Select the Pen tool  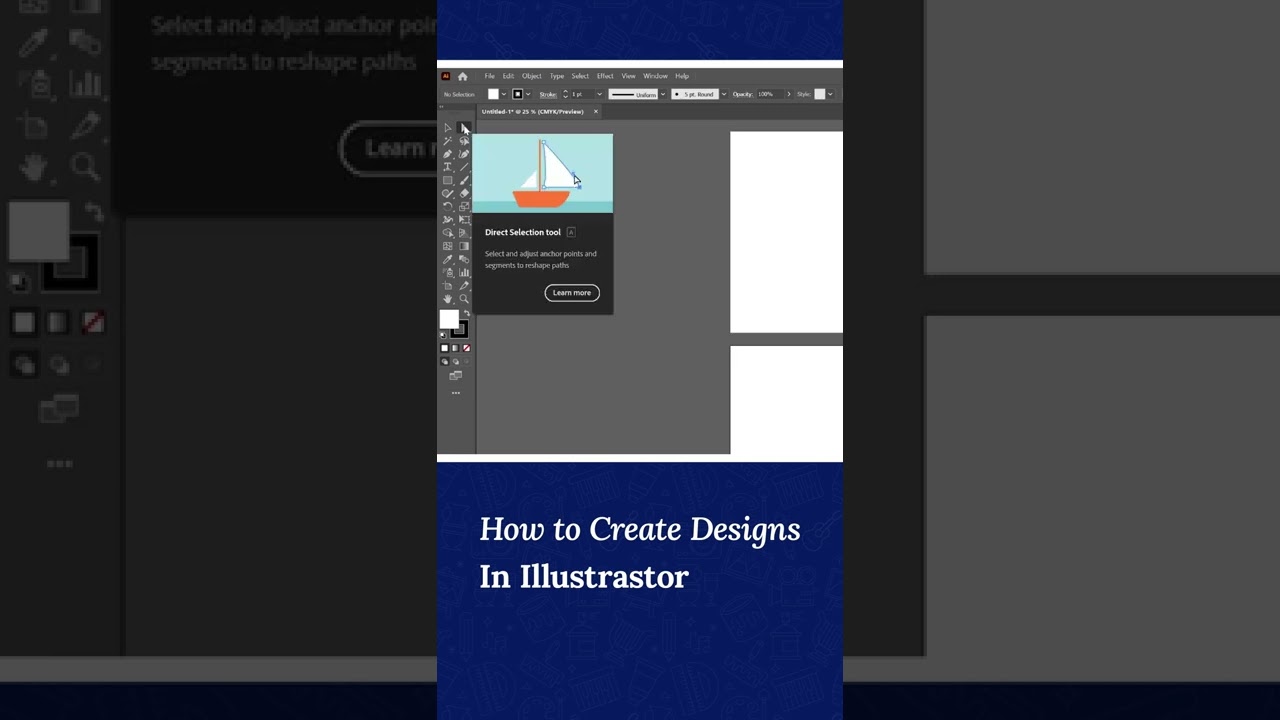click(x=448, y=154)
